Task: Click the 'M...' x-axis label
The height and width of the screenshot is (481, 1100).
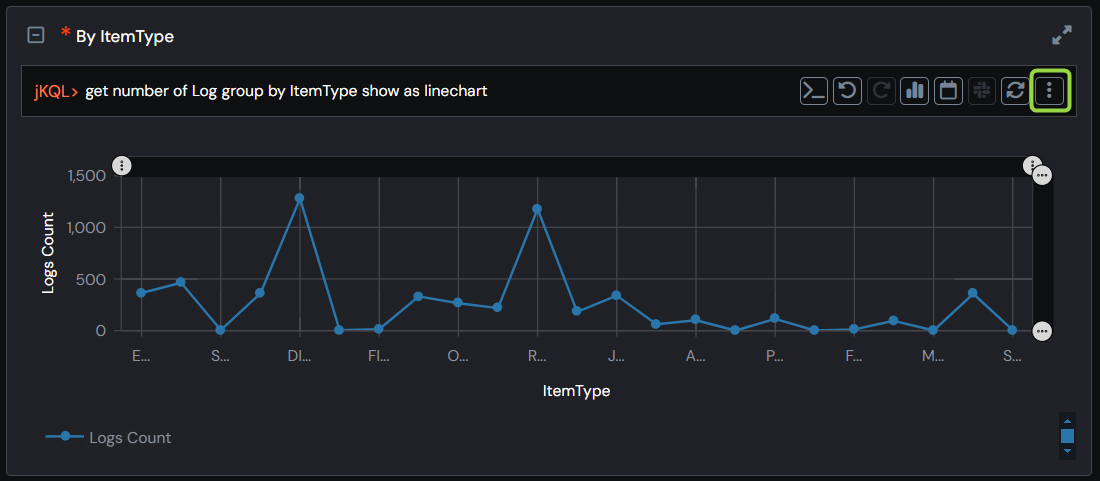Action: 934,356
